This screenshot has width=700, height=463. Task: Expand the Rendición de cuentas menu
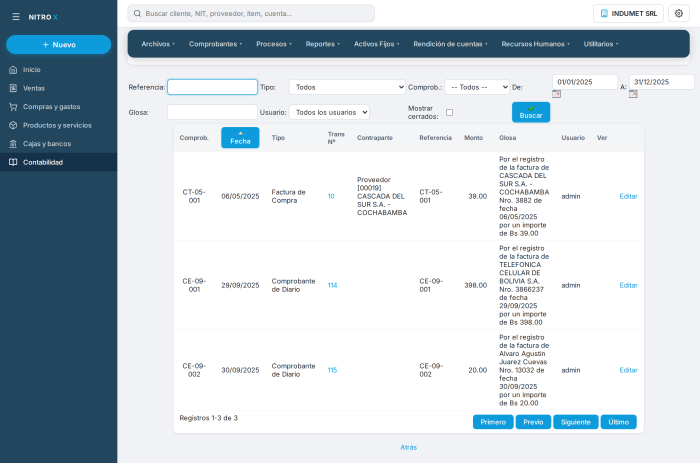[x=450, y=44]
